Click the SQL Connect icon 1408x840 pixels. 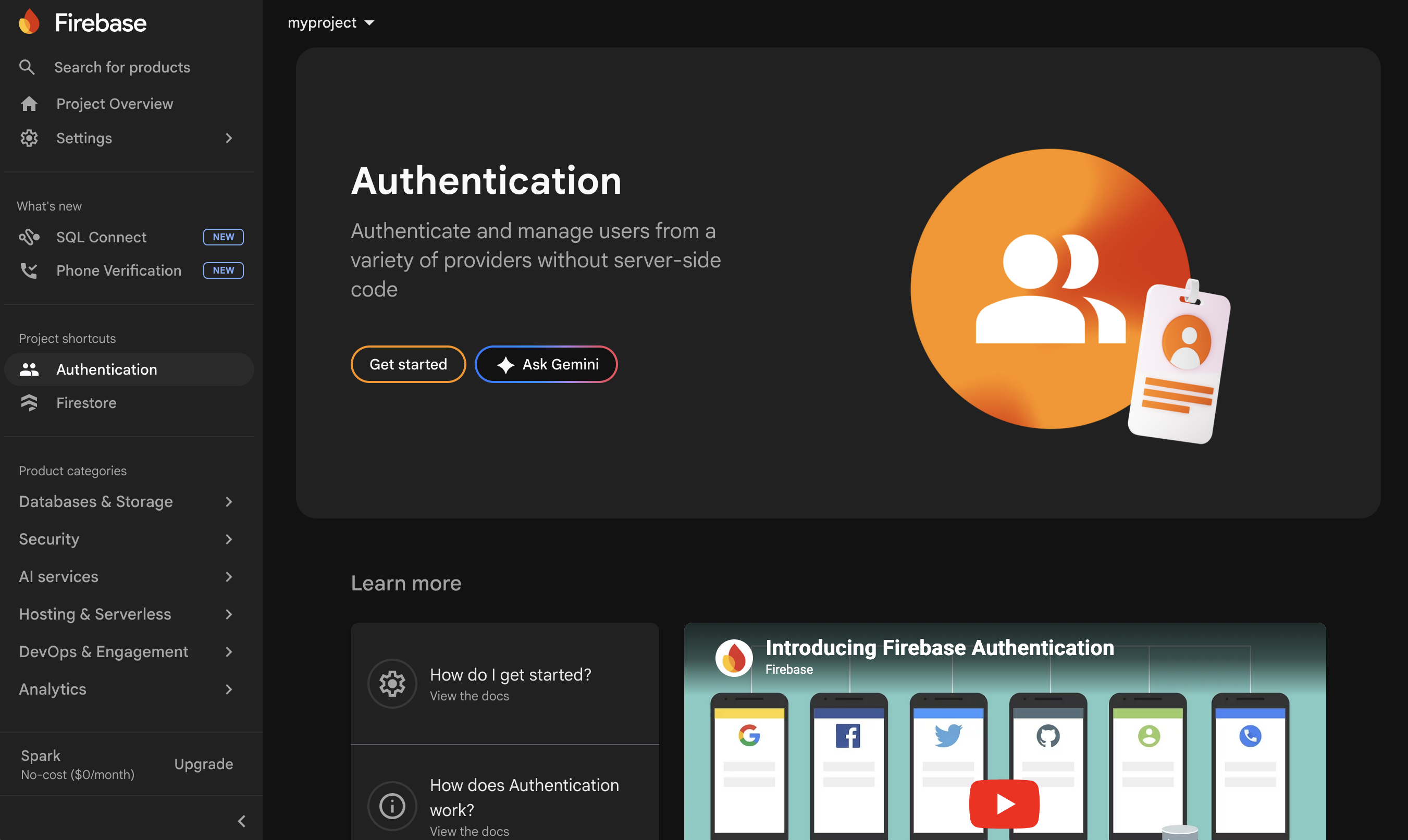pos(29,237)
